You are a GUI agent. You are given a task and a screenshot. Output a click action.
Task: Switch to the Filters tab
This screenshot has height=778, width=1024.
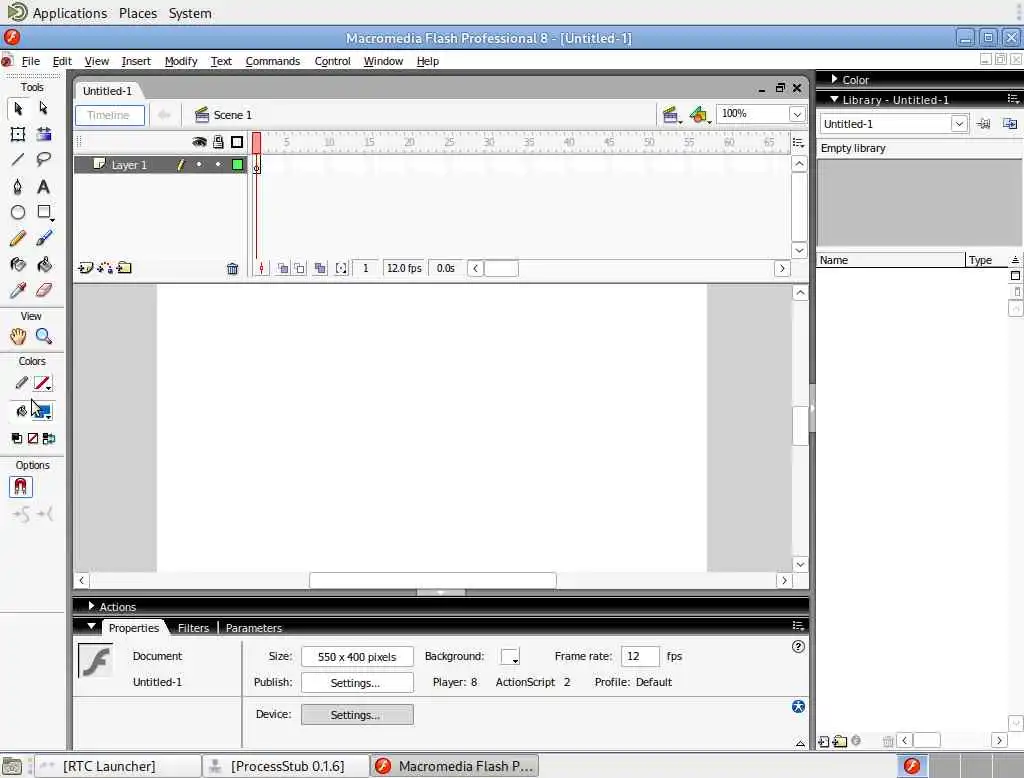193,628
